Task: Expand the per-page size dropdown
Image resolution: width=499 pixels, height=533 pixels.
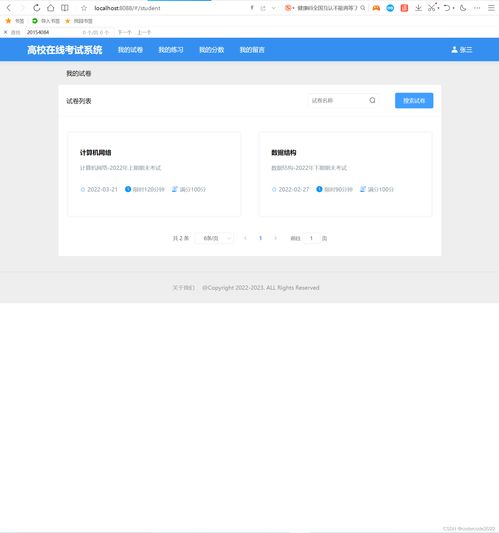Action: (214, 238)
